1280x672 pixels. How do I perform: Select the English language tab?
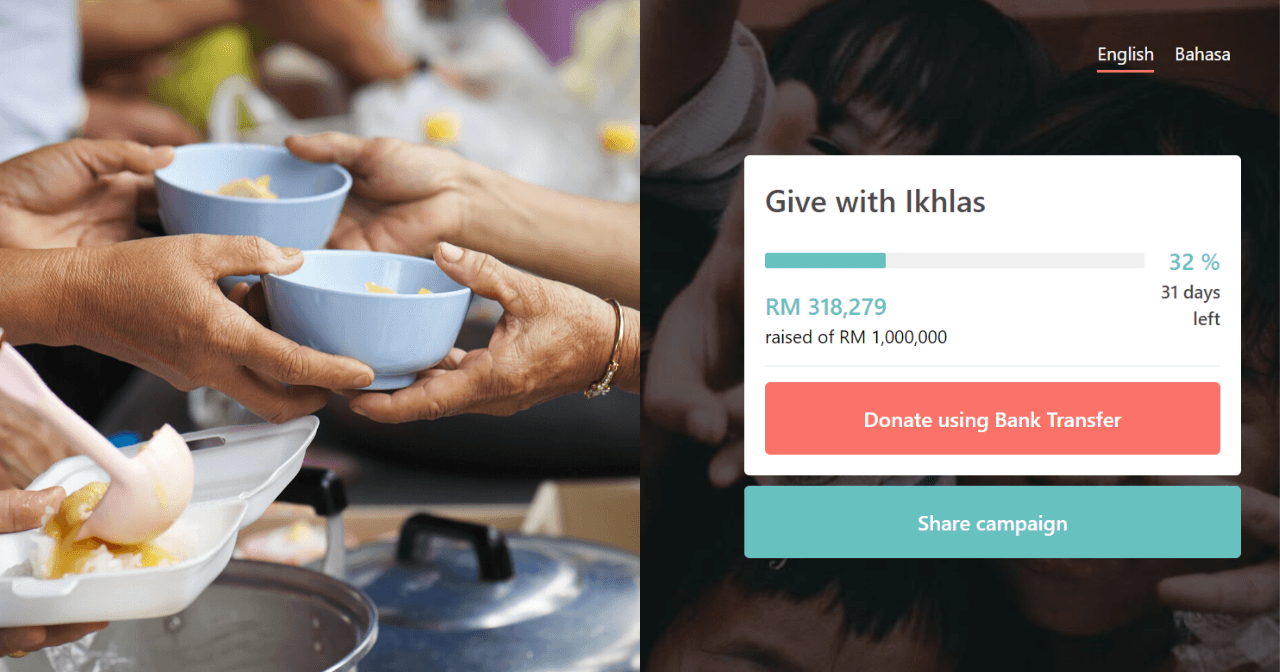point(1125,55)
